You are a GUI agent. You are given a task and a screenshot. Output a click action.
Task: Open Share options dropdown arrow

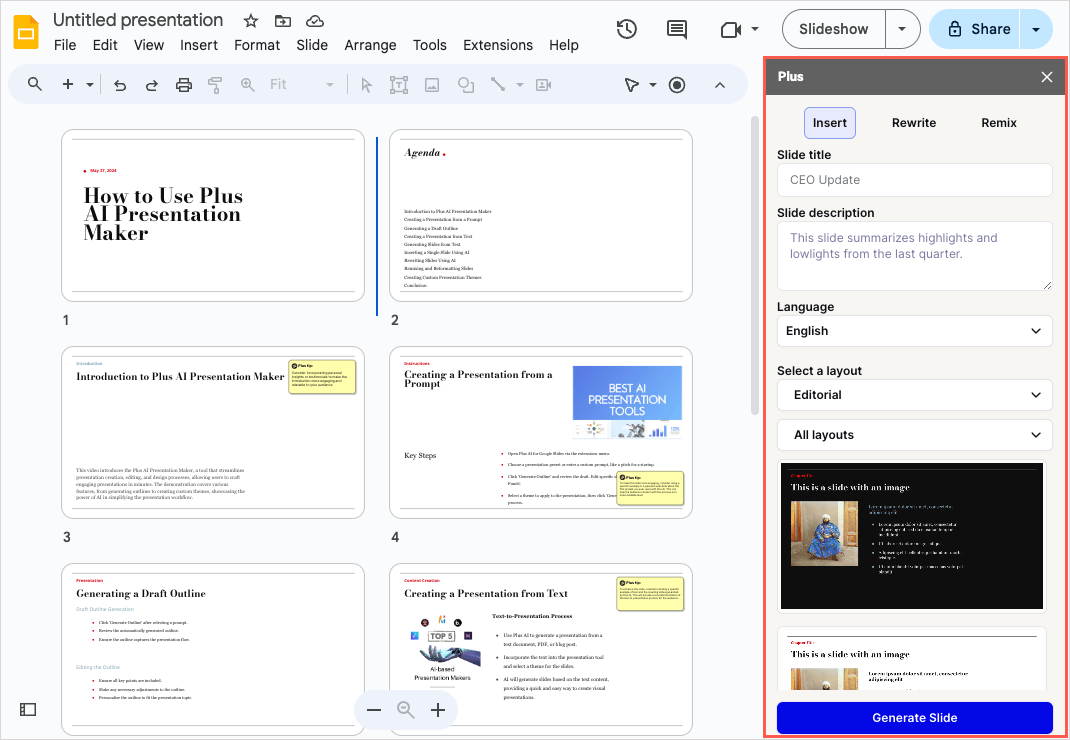coord(1036,29)
